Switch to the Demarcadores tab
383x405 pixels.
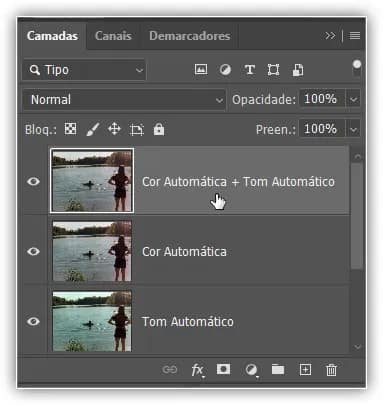[190, 36]
